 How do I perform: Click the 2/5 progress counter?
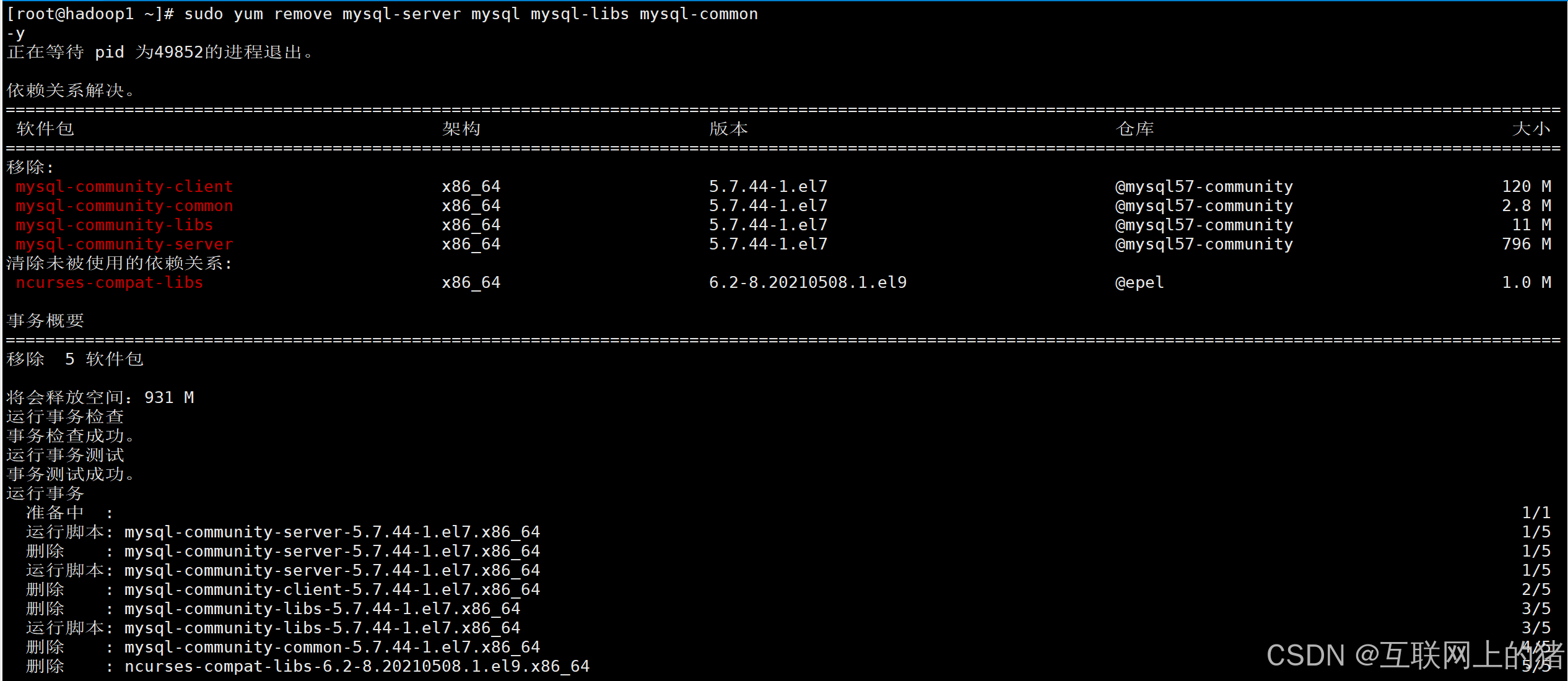(x=1536, y=589)
